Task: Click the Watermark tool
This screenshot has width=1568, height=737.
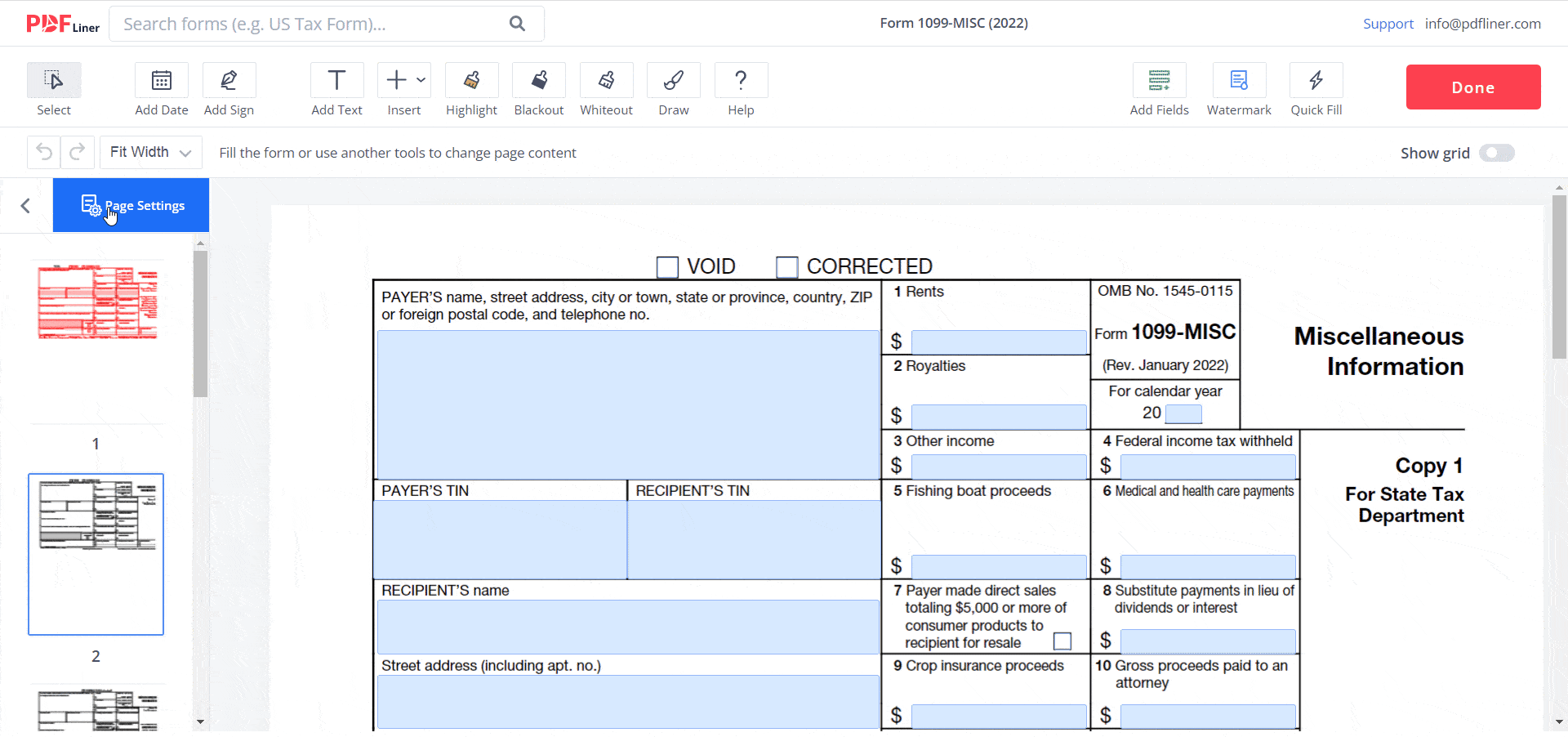Action: tap(1239, 80)
